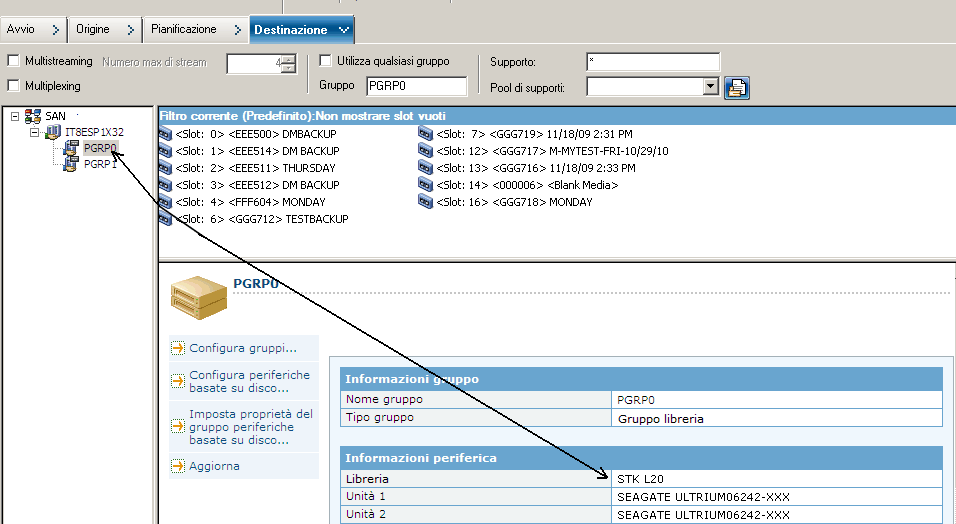Increase the max stream number spinner
This screenshot has width=956, height=524.
pos(290,59)
